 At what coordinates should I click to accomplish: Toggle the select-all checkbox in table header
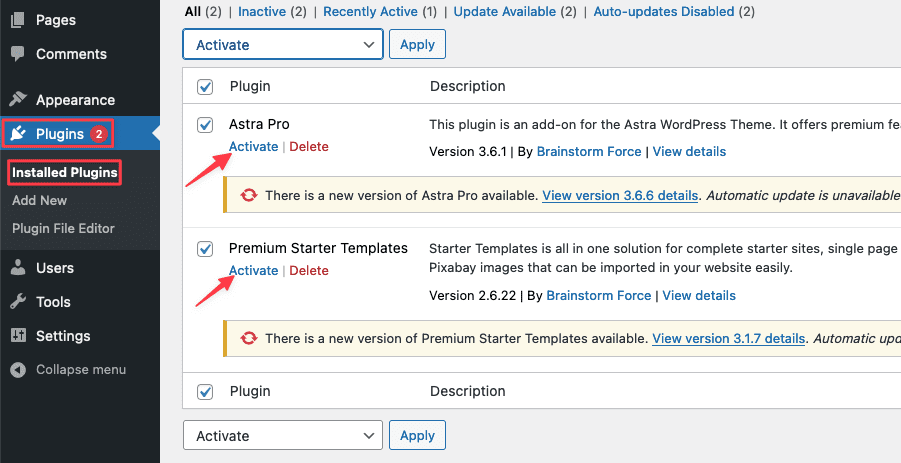(x=205, y=87)
